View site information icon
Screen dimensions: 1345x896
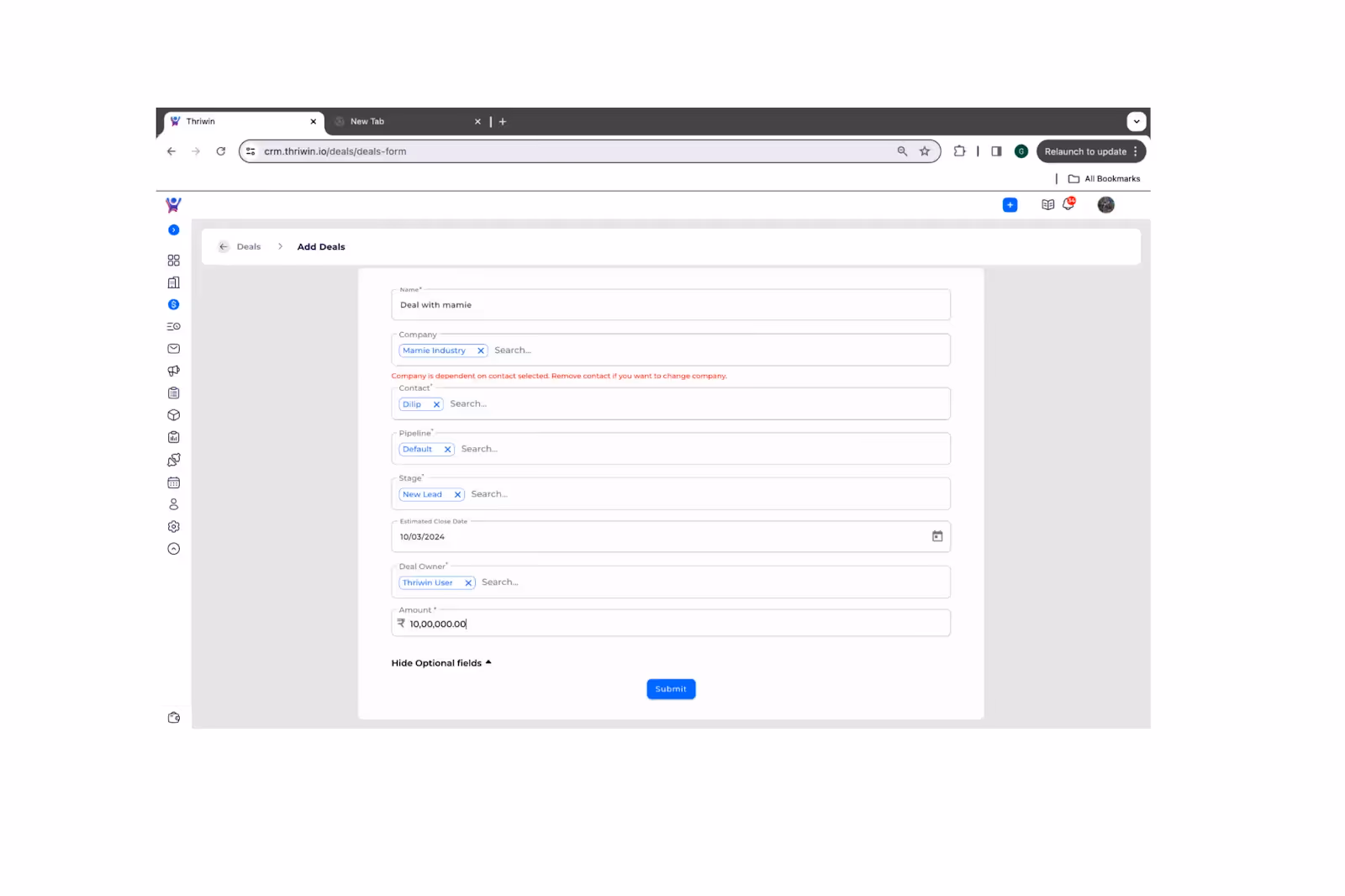pyautogui.click(x=251, y=151)
